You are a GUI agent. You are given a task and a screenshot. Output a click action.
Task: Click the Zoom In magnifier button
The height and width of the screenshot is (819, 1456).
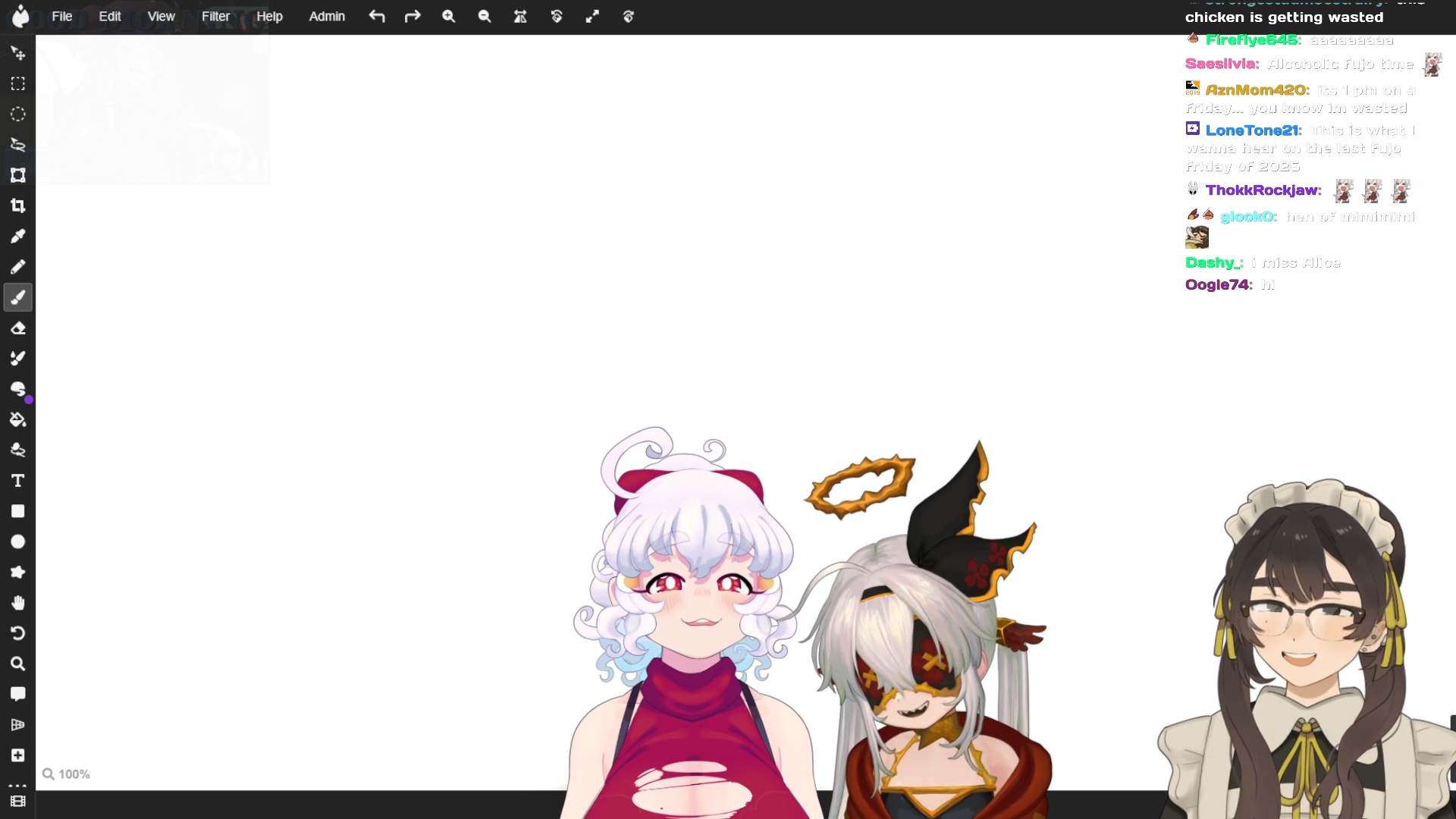[x=449, y=17]
